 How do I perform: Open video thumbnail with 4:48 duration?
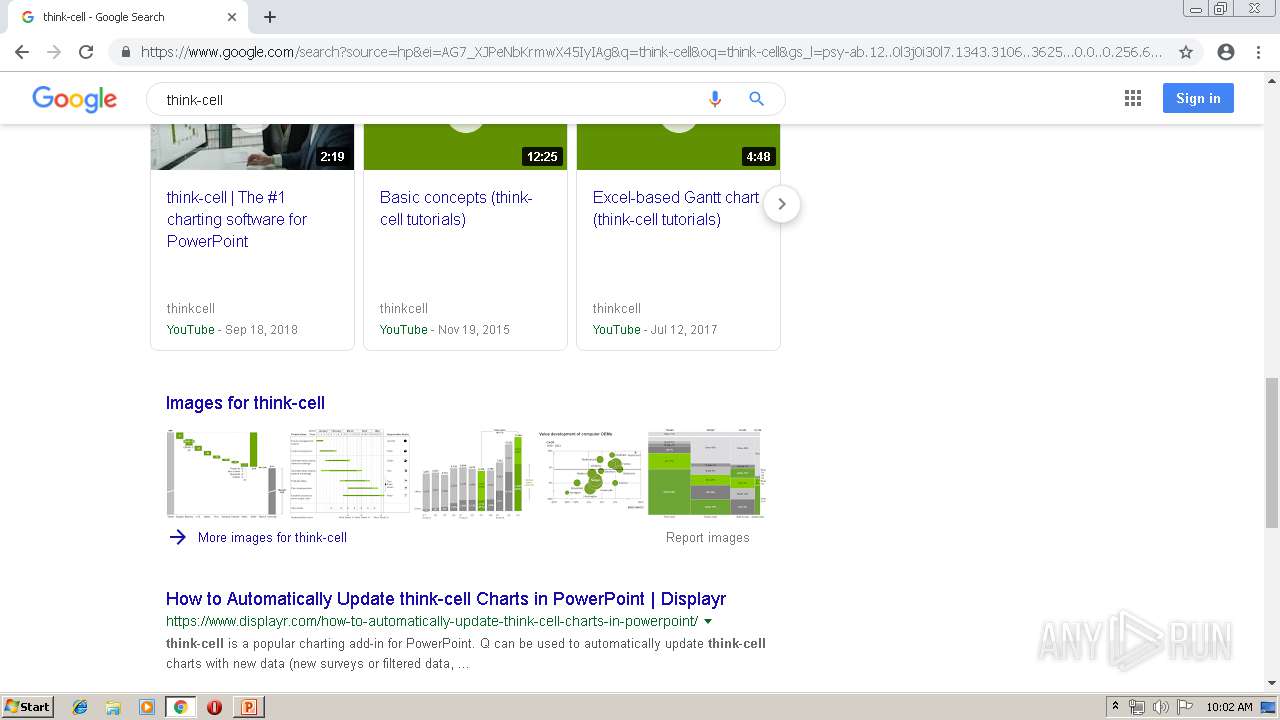pos(678,147)
